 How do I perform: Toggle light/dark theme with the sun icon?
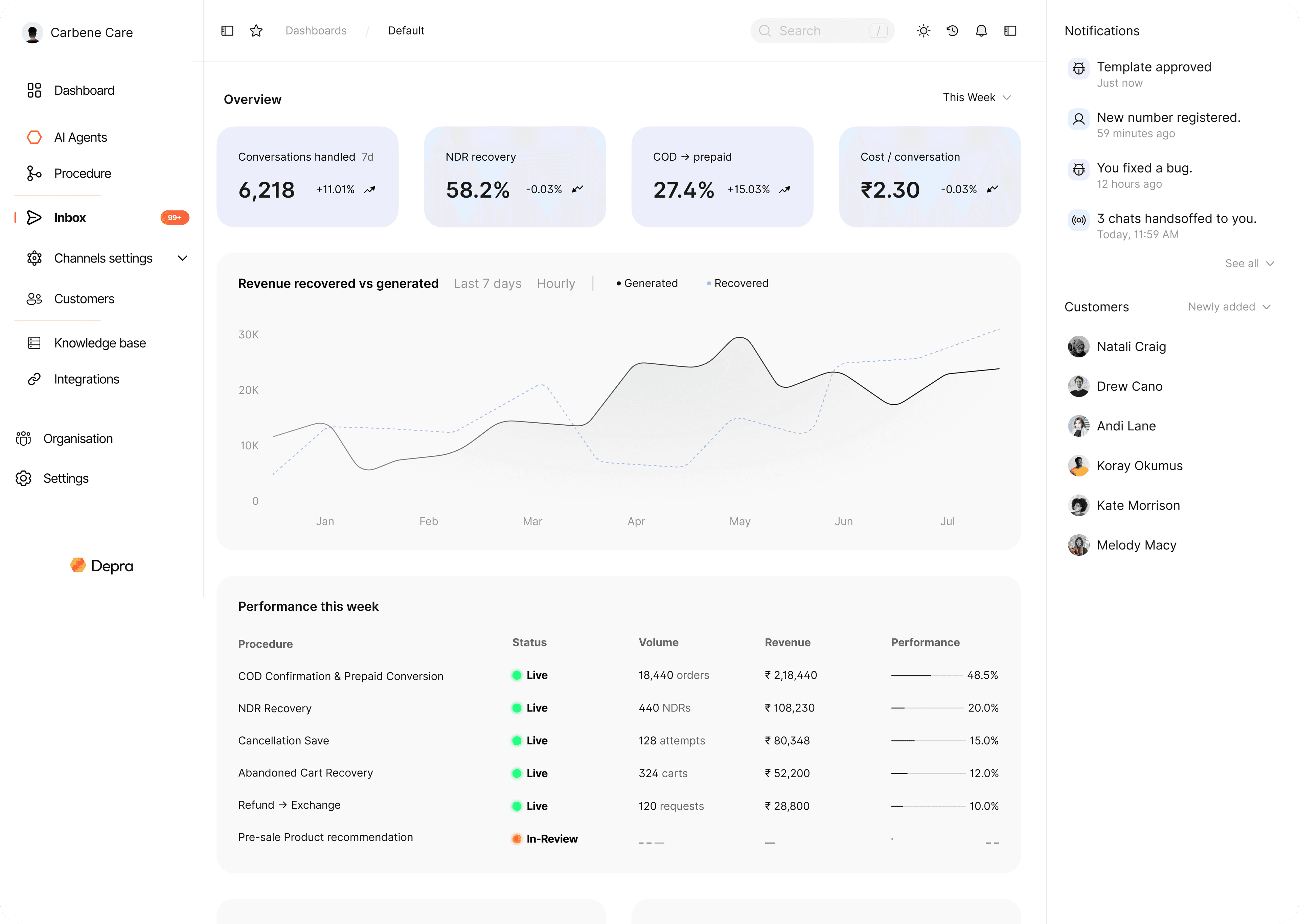(924, 31)
